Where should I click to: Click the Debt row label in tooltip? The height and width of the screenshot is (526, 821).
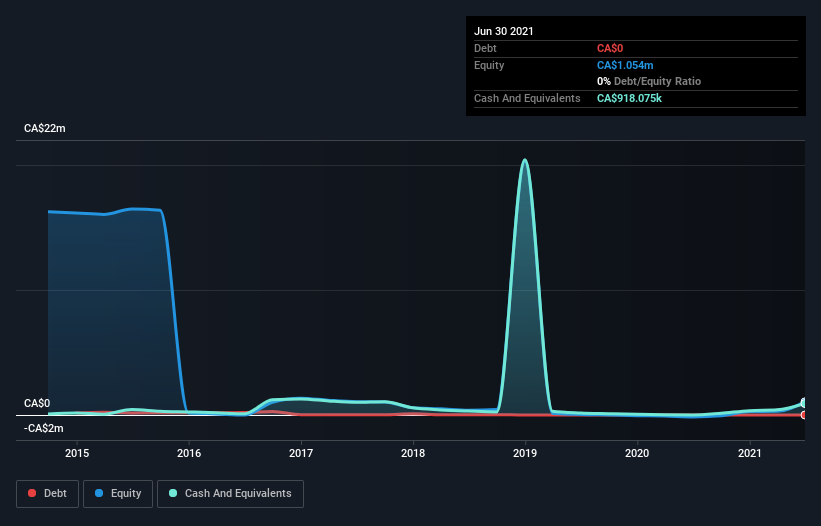[x=485, y=48]
